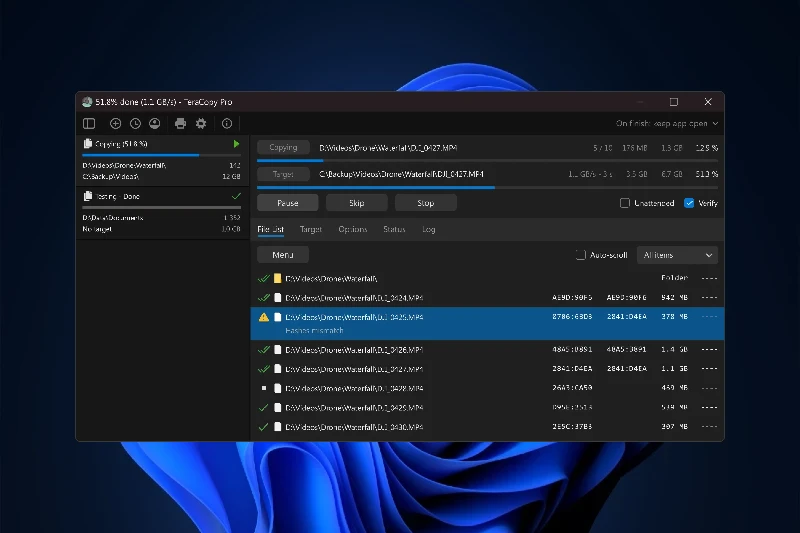The height and width of the screenshot is (533, 800).
Task: Enable the Unattended checkbox
Action: (624, 203)
